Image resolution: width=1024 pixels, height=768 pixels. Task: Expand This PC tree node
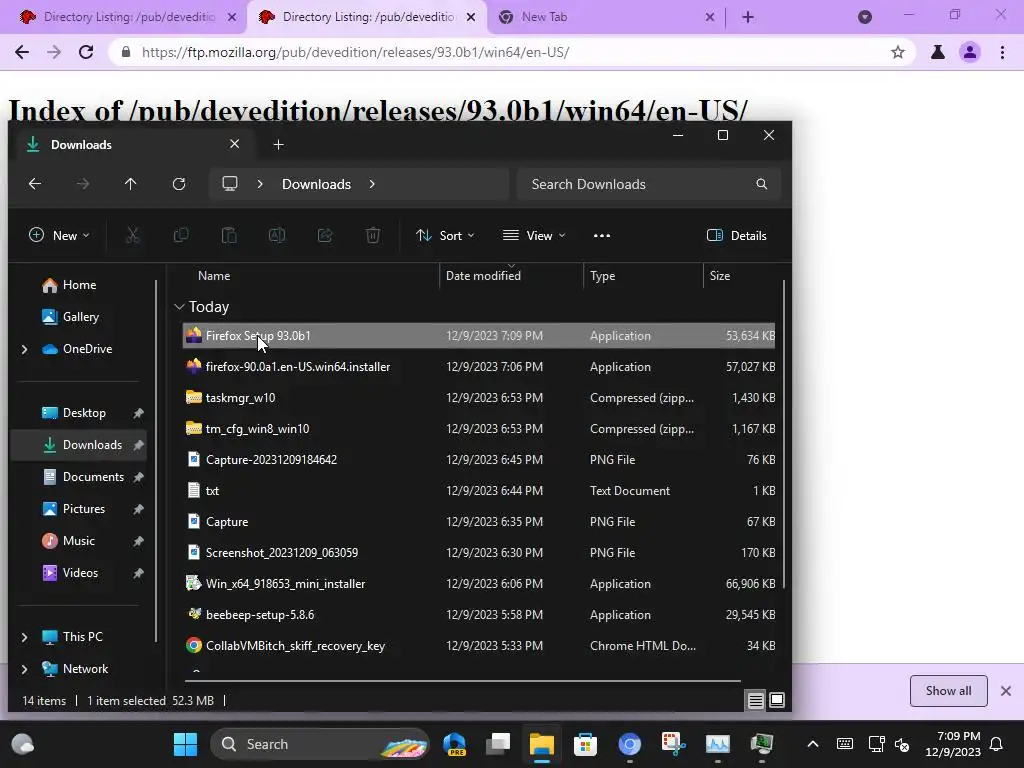click(24, 637)
